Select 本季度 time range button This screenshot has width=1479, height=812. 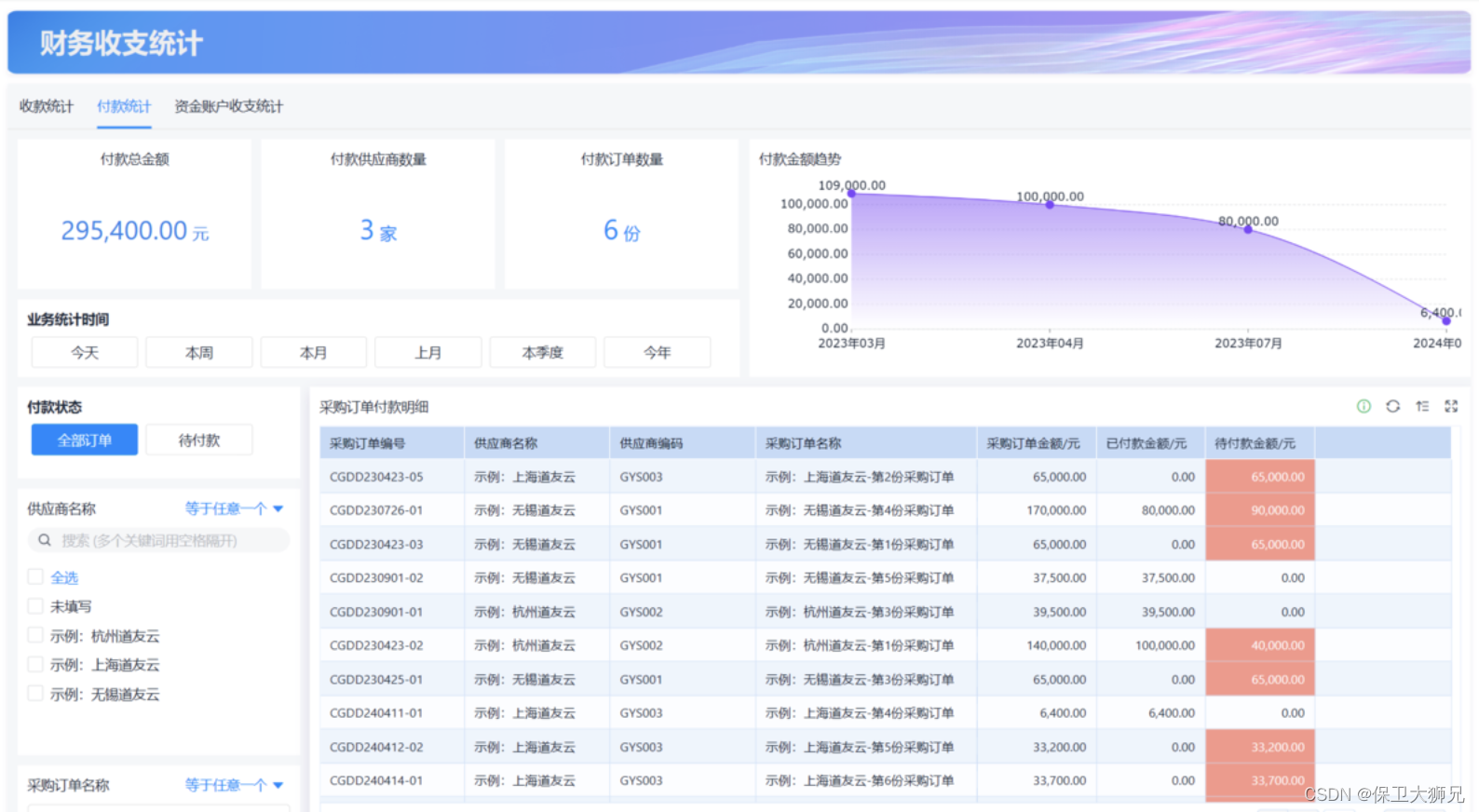click(x=543, y=352)
